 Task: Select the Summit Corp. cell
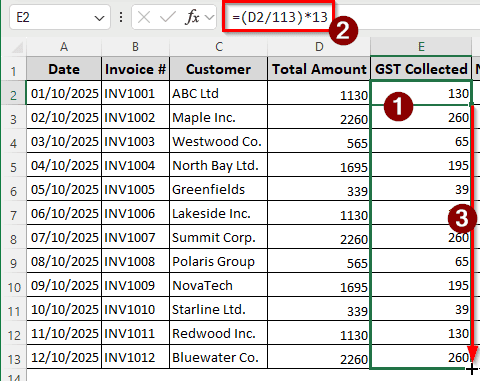218,237
